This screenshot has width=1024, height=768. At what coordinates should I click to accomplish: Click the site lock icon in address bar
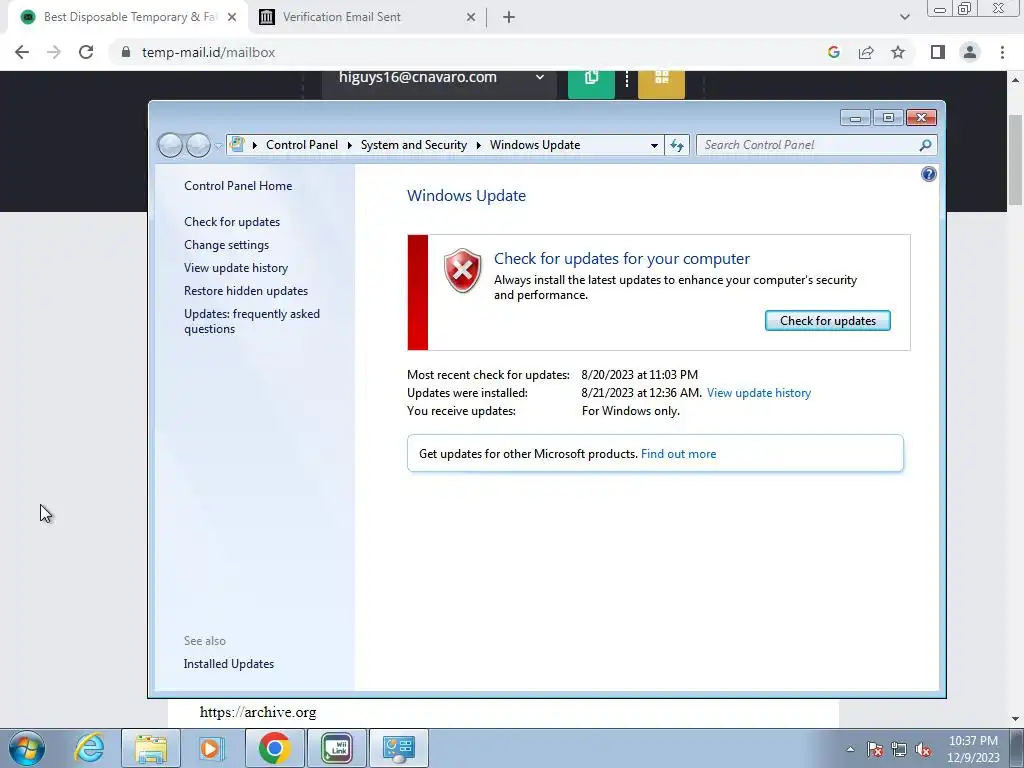coord(126,52)
